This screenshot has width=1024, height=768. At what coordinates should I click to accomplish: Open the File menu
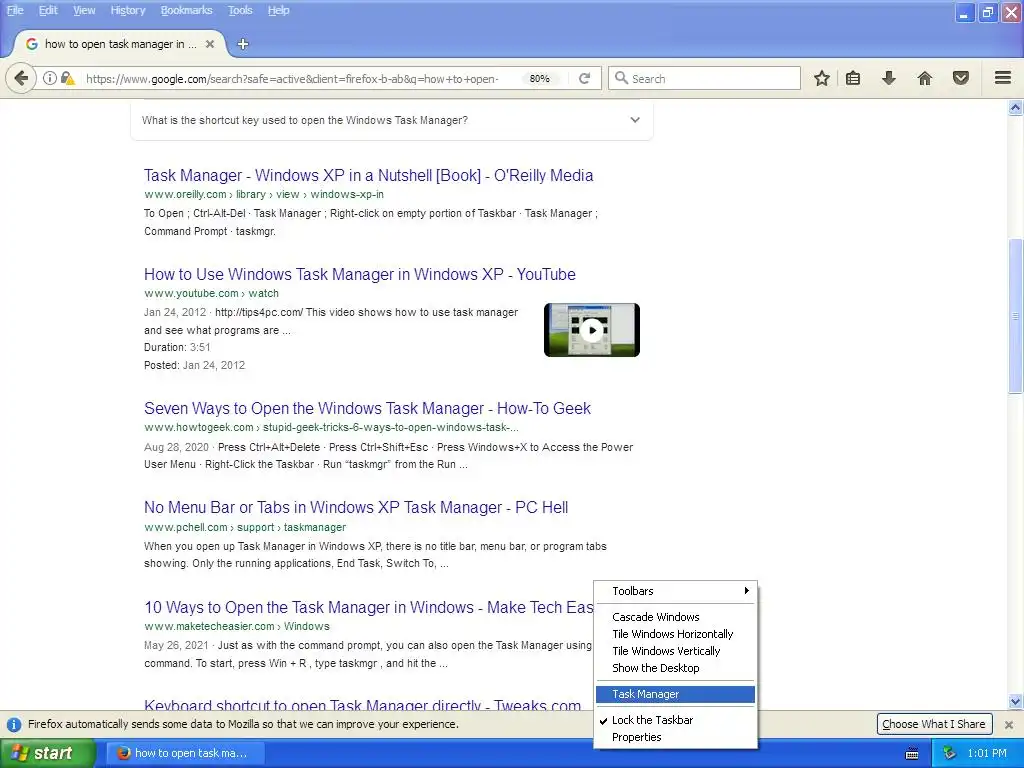click(x=15, y=10)
